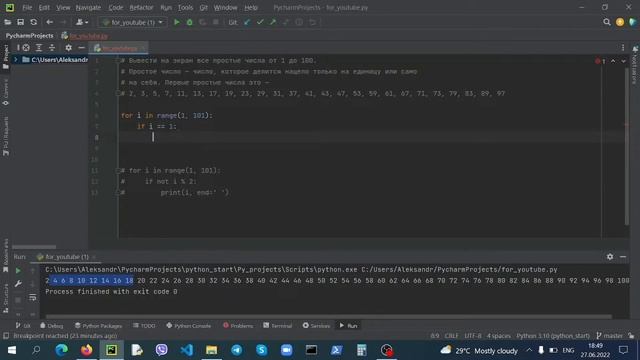
Task: Click Run console horizontal scrollbar
Action: tap(329, 316)
